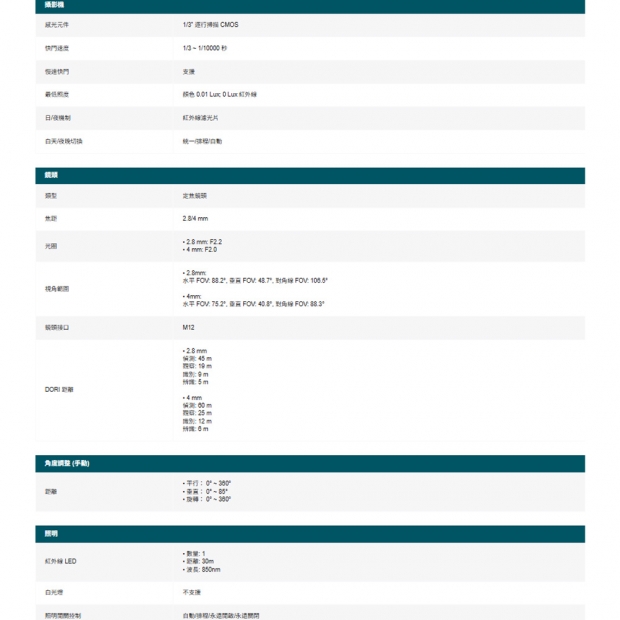Click the 照明 section header
The height and width of the screenshot is (620, 620).
click(x=51, y=534)
